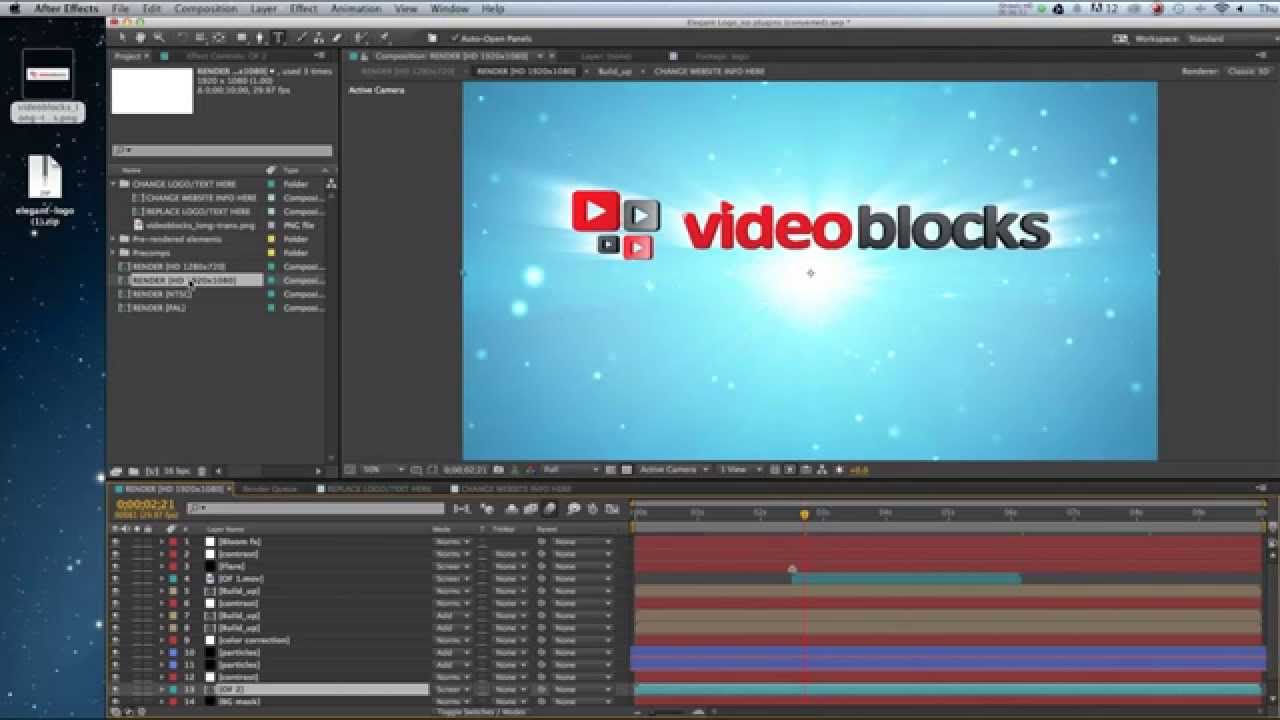Screen dimensions: 1280x720
Task: Click new folder icon in Project panel footer
Action: (x=133, y=471)
